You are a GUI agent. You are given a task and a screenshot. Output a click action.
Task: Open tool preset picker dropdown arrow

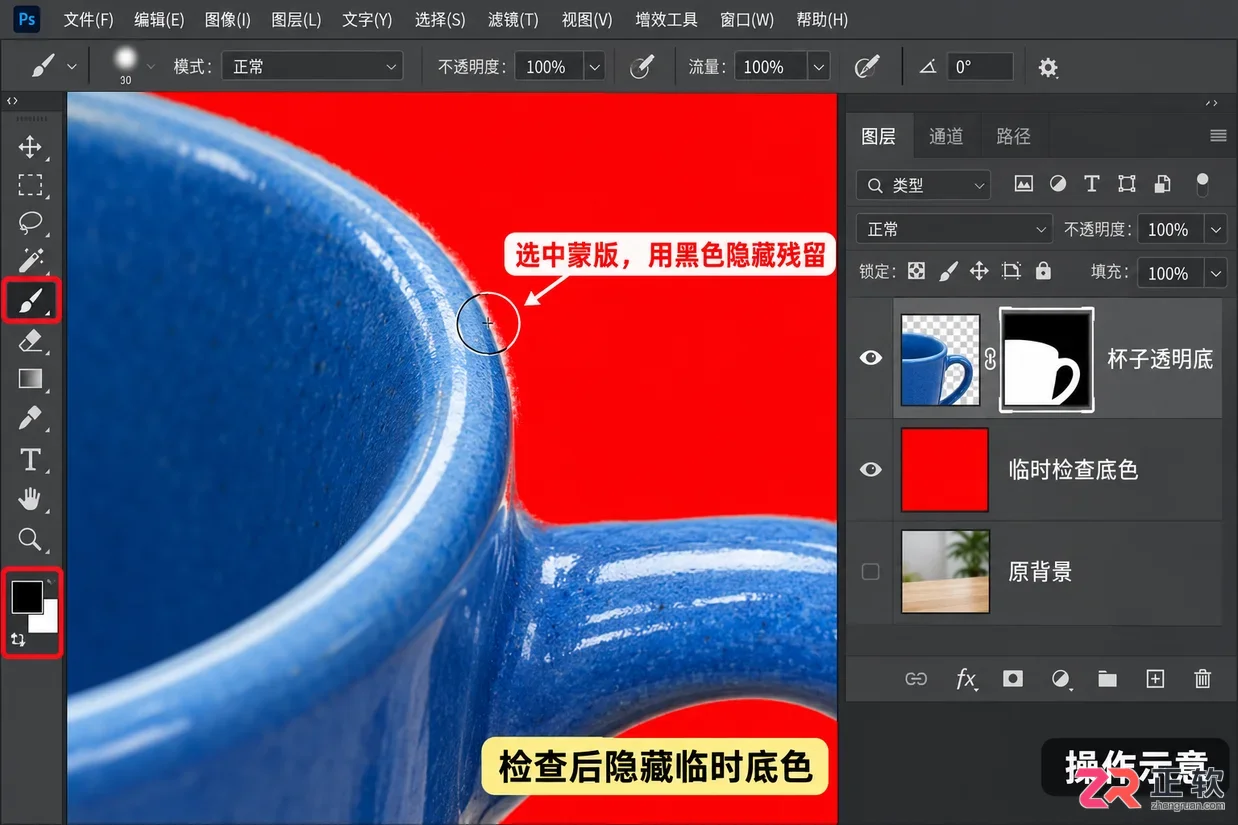coord(72,67)
